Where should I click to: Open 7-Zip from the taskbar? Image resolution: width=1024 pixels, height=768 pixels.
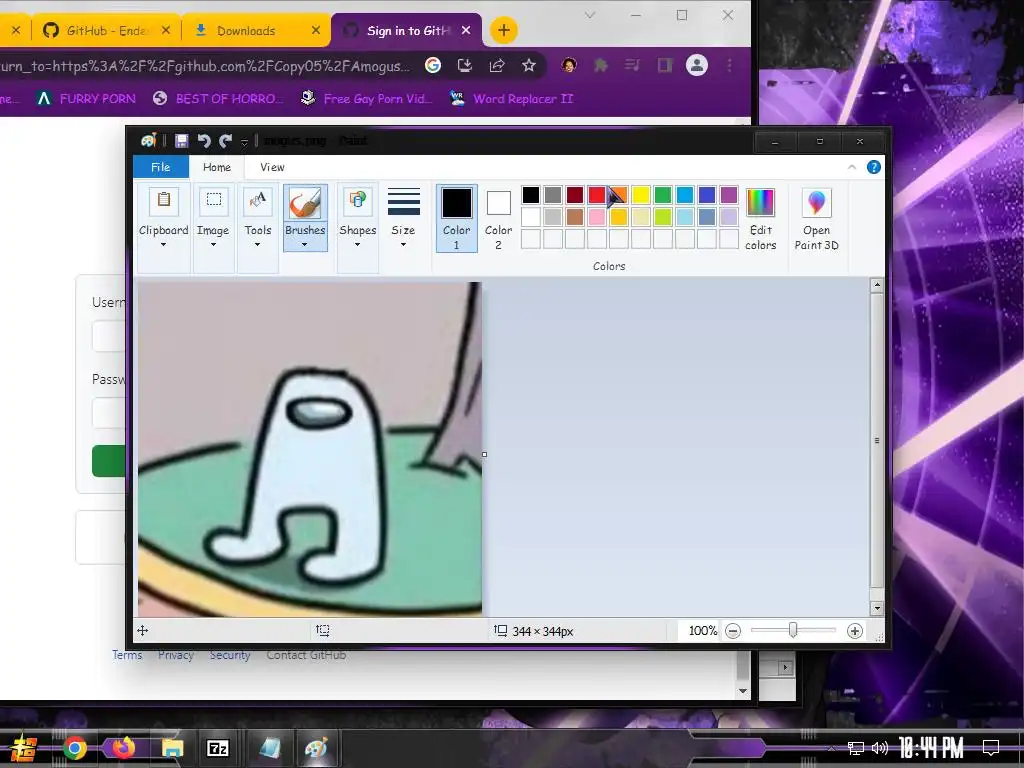[x=217, y=748]
